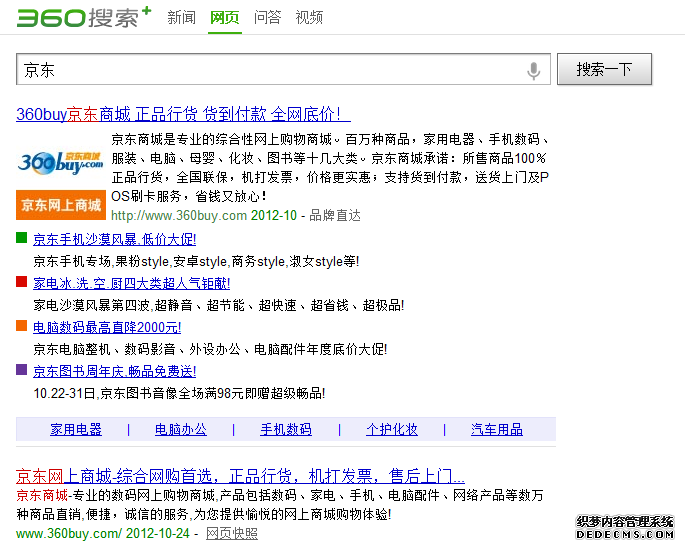This screenshot has width=685, height=549.
Task: Click the 360buy.com logo thumbnail
Action: tap(61, 162)
